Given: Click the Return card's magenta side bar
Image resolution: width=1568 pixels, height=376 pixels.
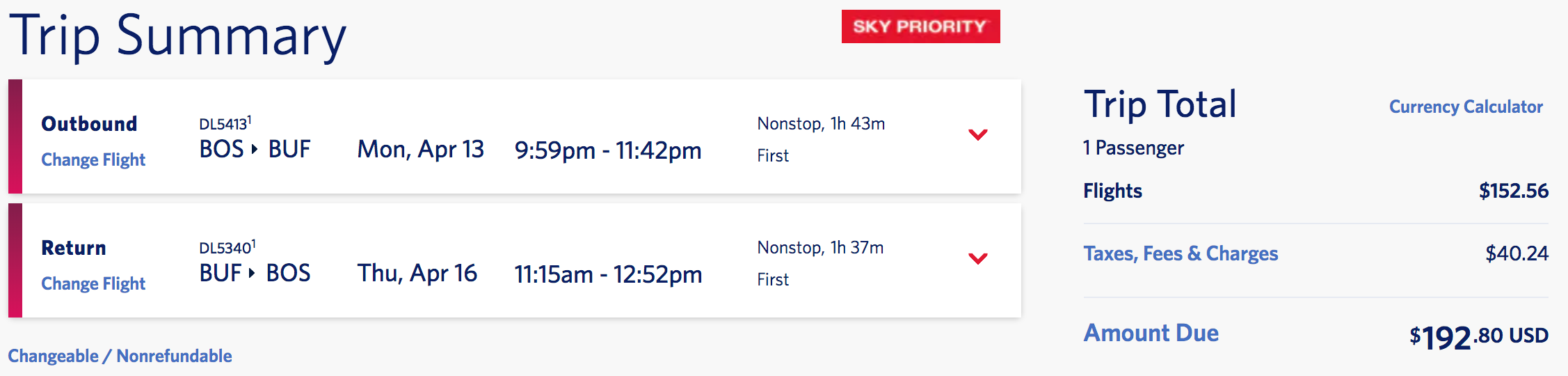Looking at the screenshot, I should tap(15, 260).
